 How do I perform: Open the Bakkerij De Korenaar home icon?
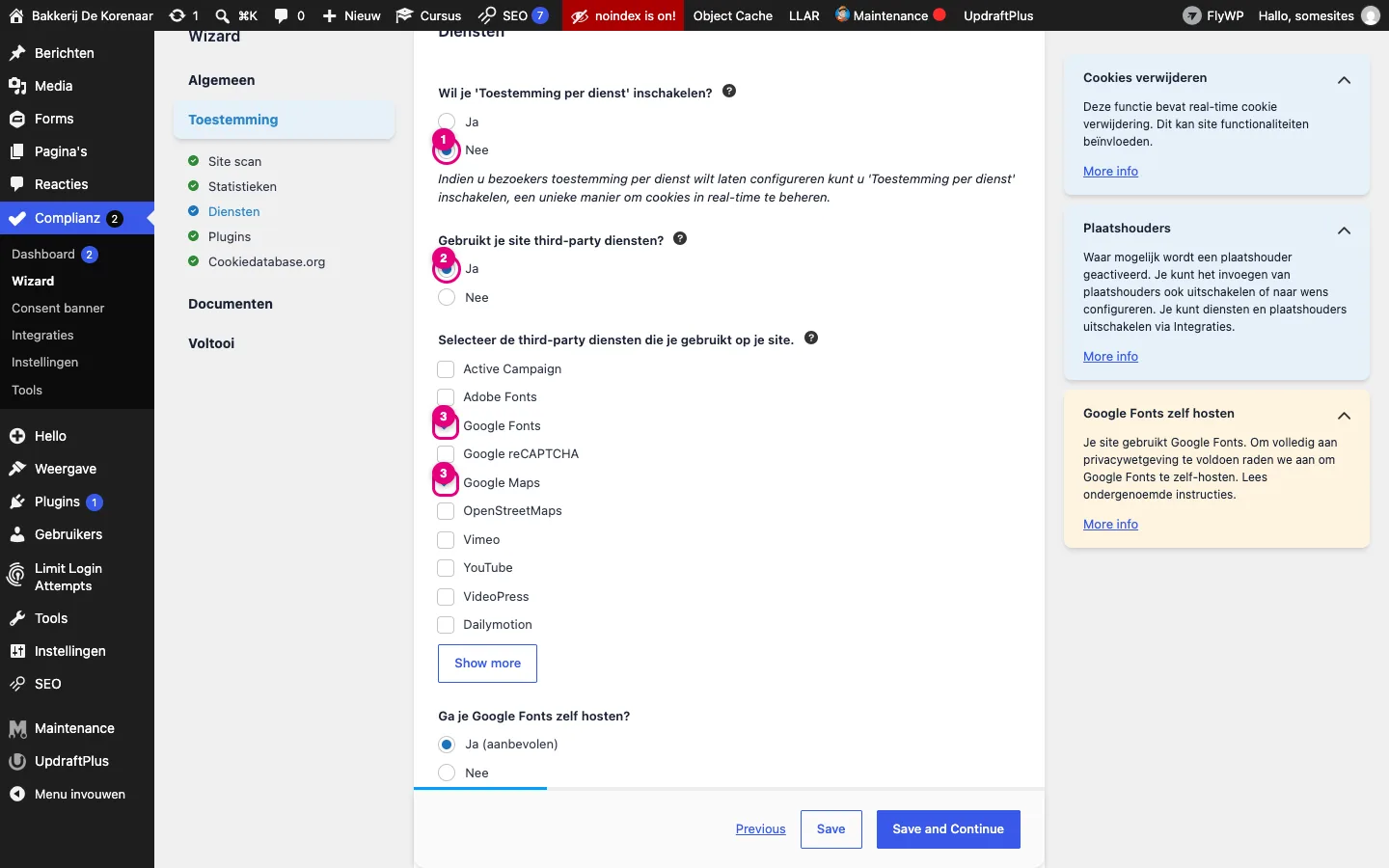[16, 15]
